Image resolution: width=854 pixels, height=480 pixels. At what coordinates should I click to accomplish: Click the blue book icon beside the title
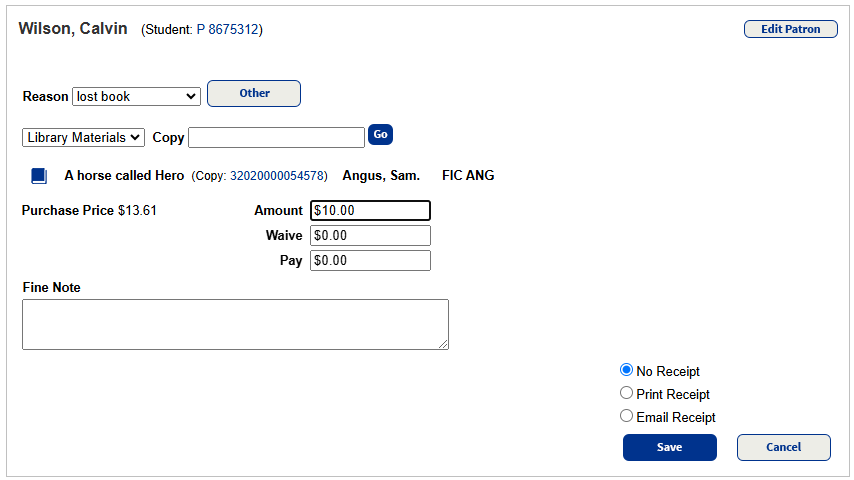click(x=39, y=176)
